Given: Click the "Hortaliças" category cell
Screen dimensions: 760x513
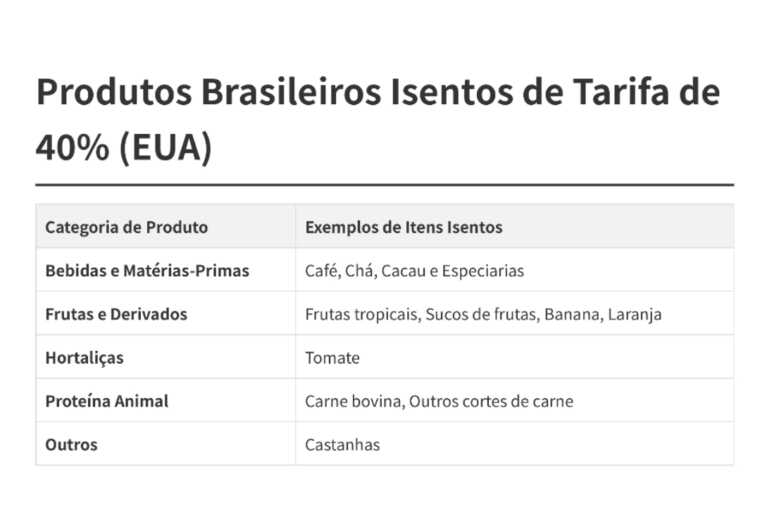Looking at the screenshot, I should tap(84, 358).
